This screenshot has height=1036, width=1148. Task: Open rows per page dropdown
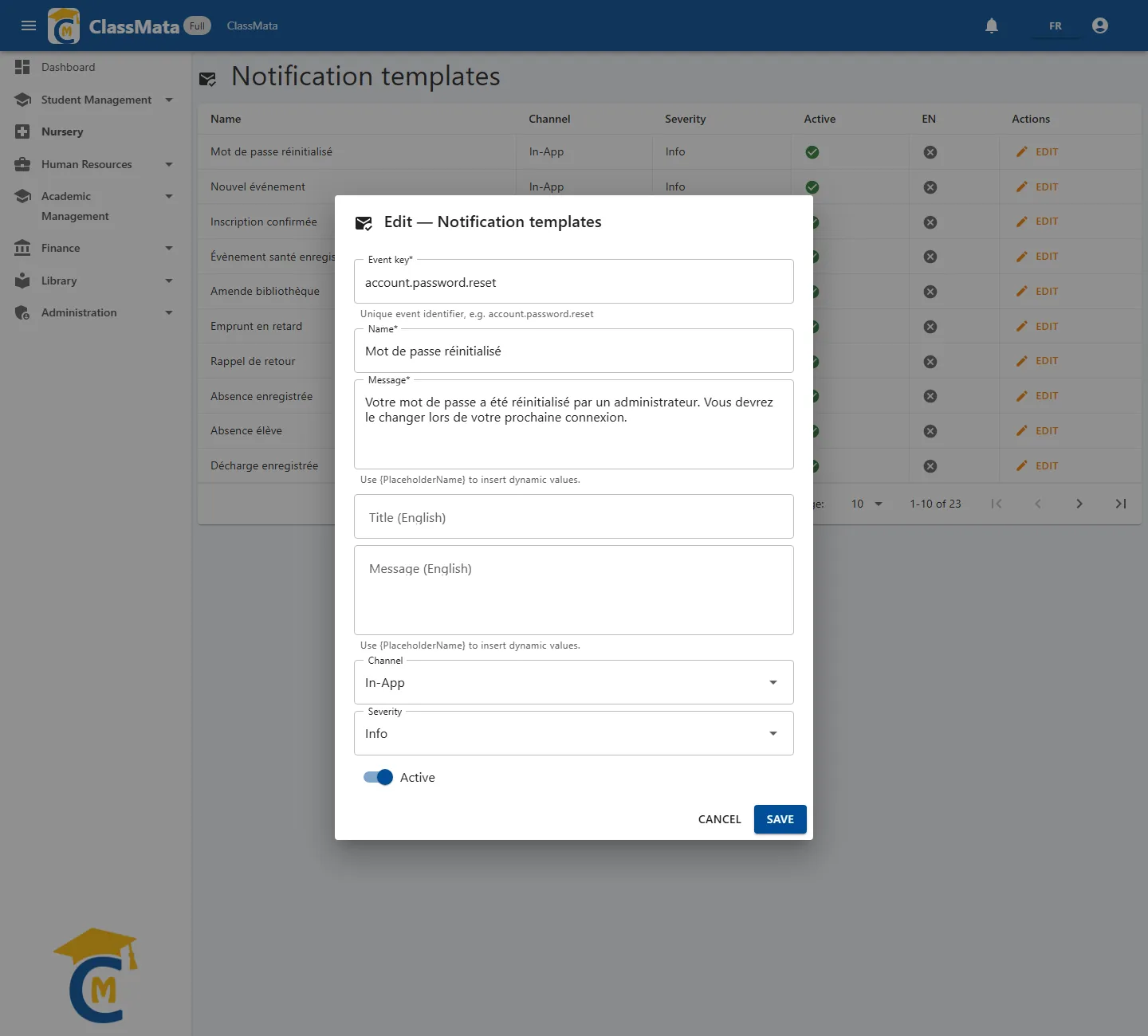pos(867,504)
